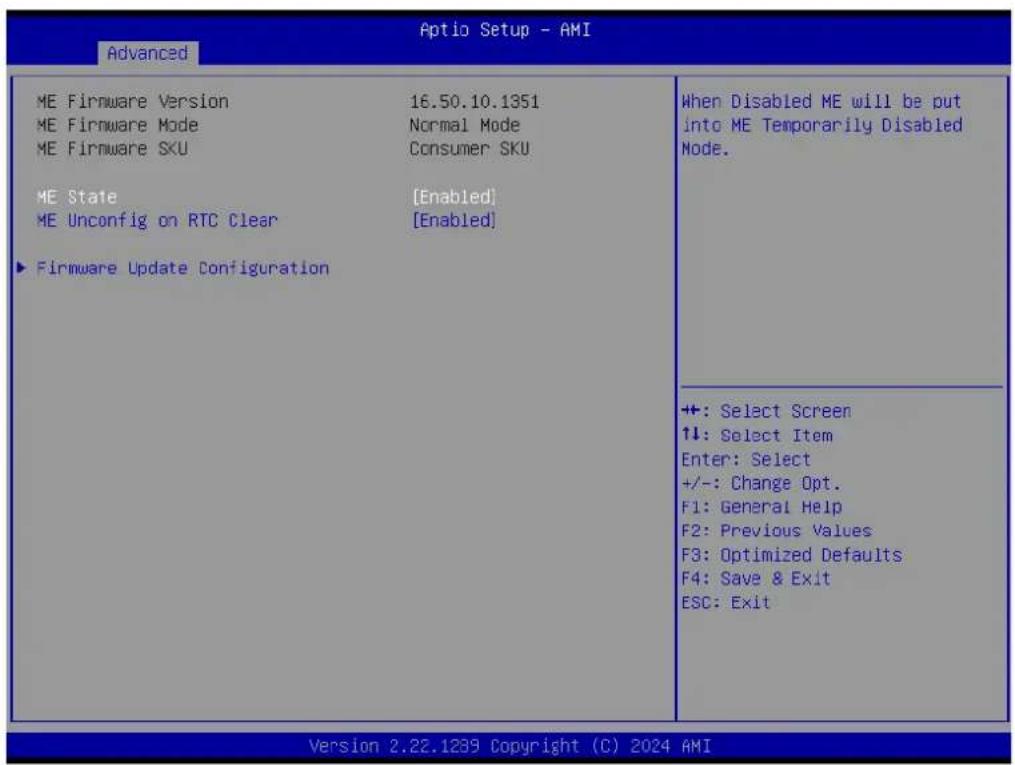Click the ME Firmware Version label

133,102
